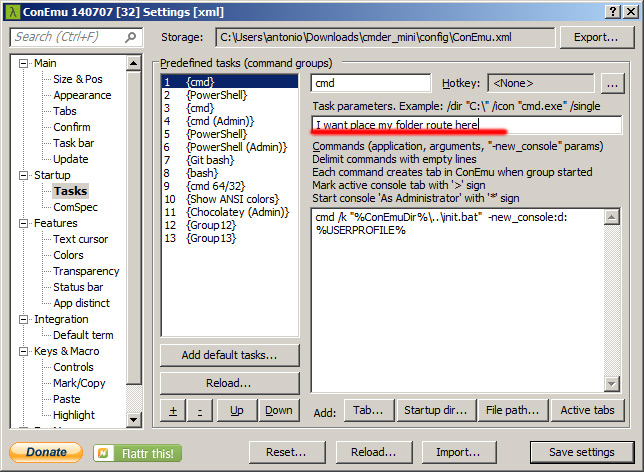Select the Tasks page under Startup
The height and width of the screenshot is (472, 644).
(70, 191)
